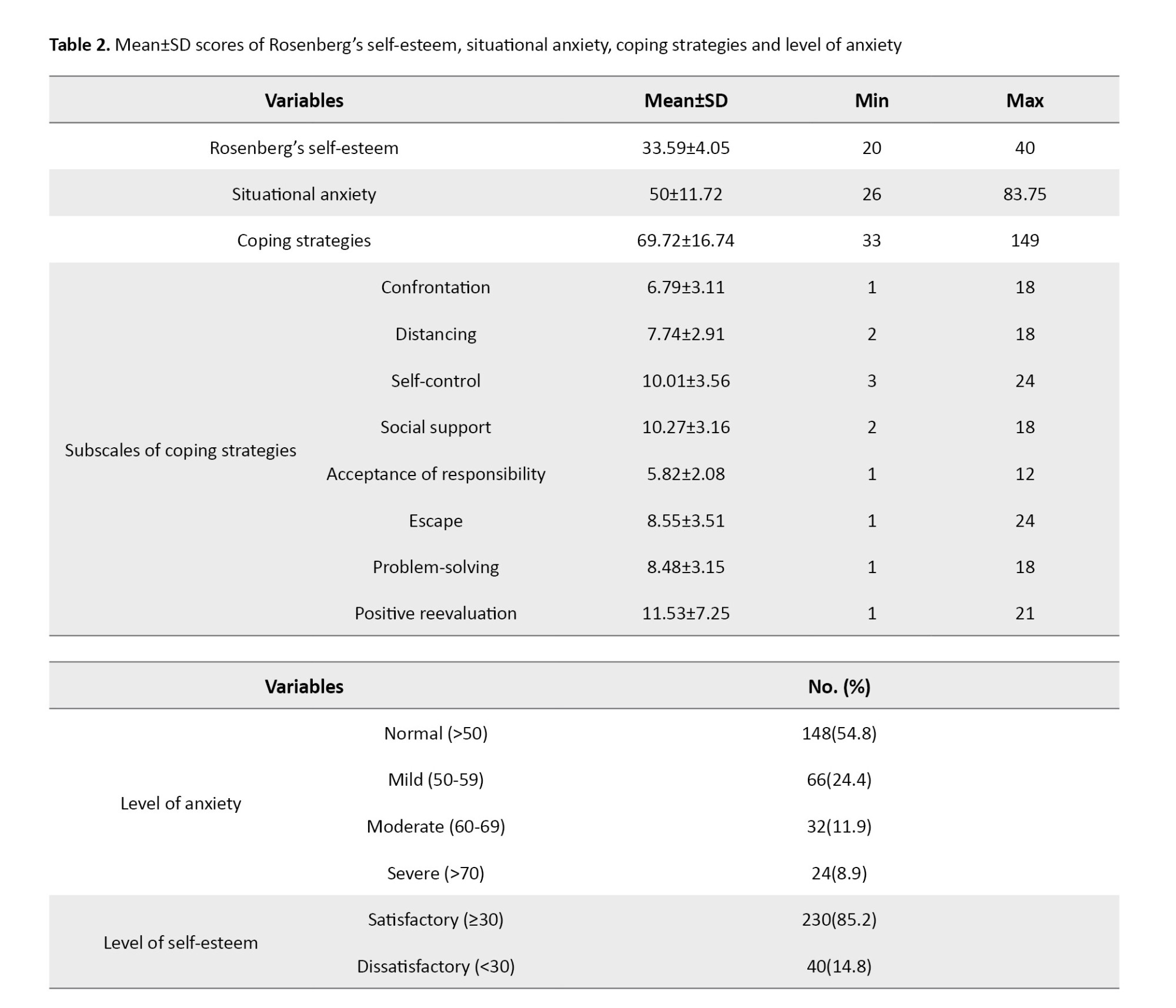
Task: Select the No. (%) column header
Action: pos(838,686)
